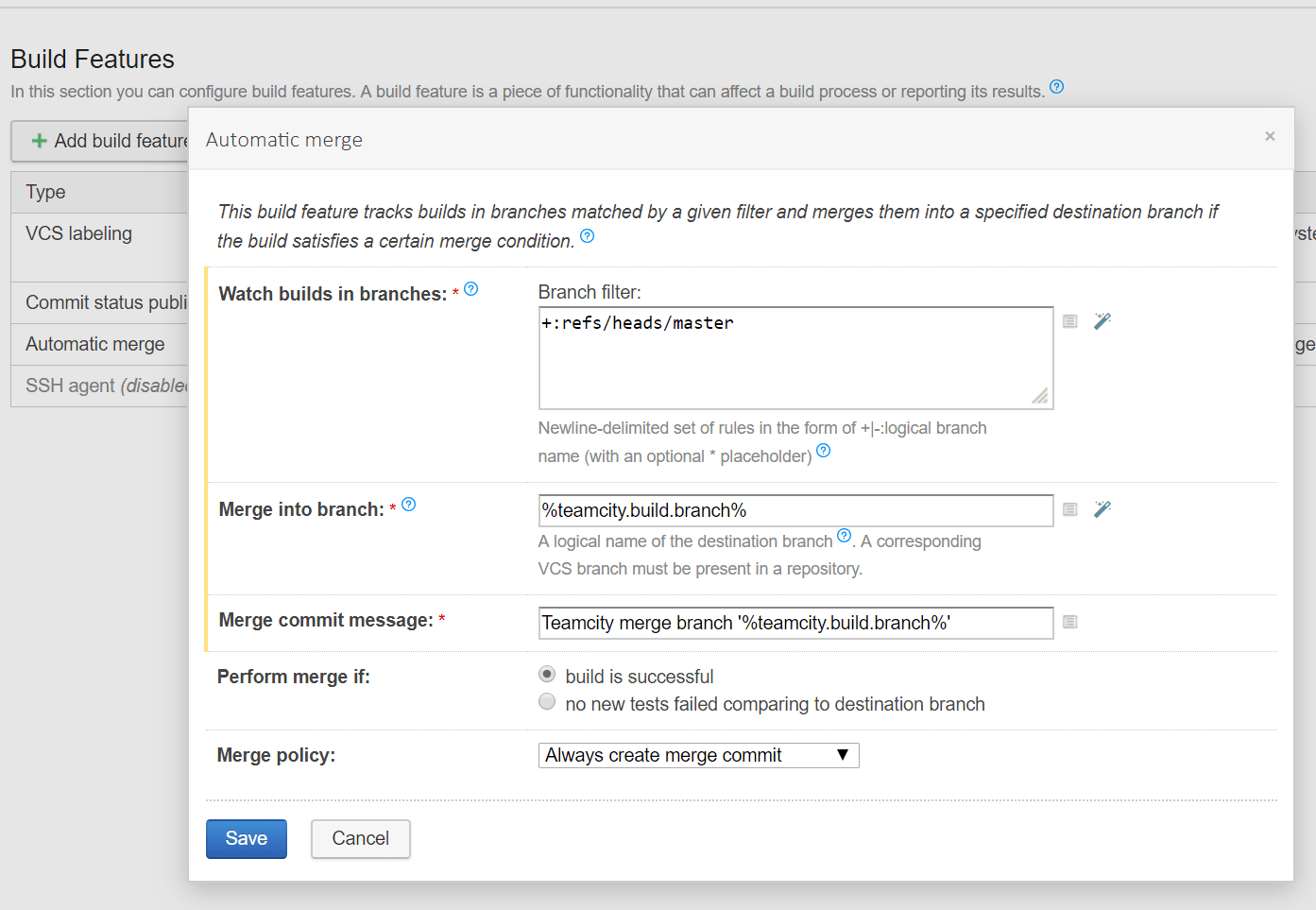The height and width of the screenshot is (910, 1316).
Task: Click help icon after optional placeholder text
Action: (823, 451)
